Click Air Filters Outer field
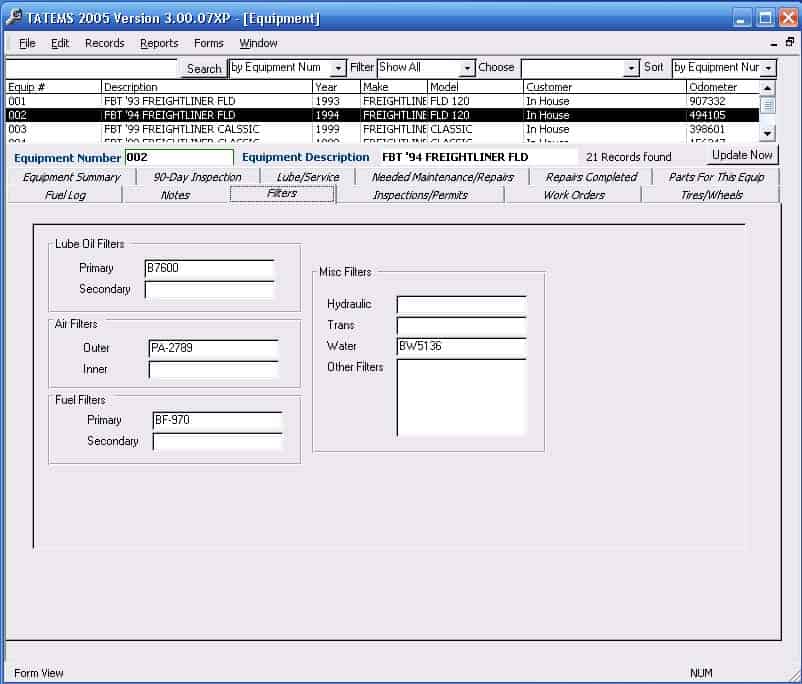The width and height of the screenshot is (802, 684). 214,348
